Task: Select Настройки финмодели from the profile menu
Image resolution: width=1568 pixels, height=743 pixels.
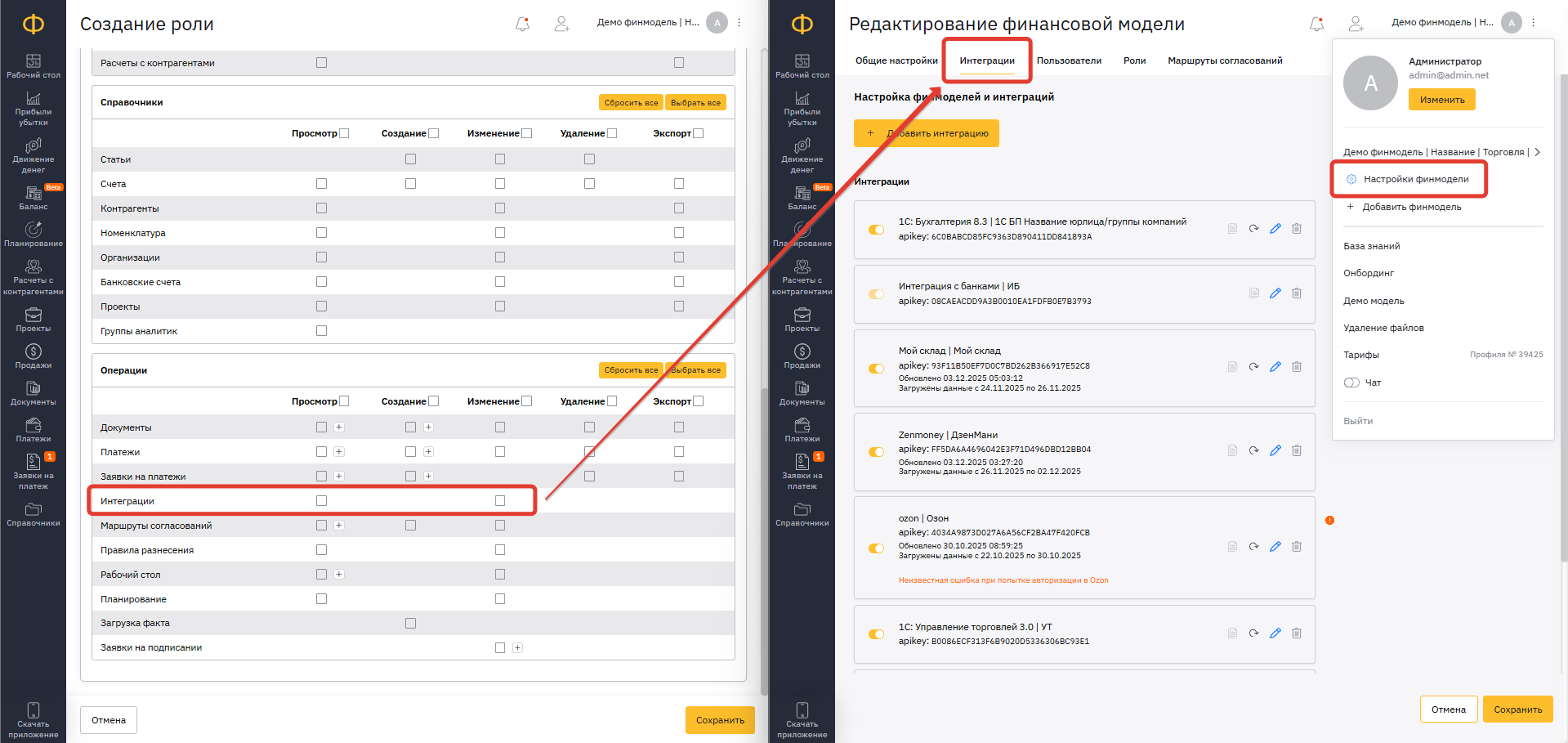Action: [x=1415, y=179]
